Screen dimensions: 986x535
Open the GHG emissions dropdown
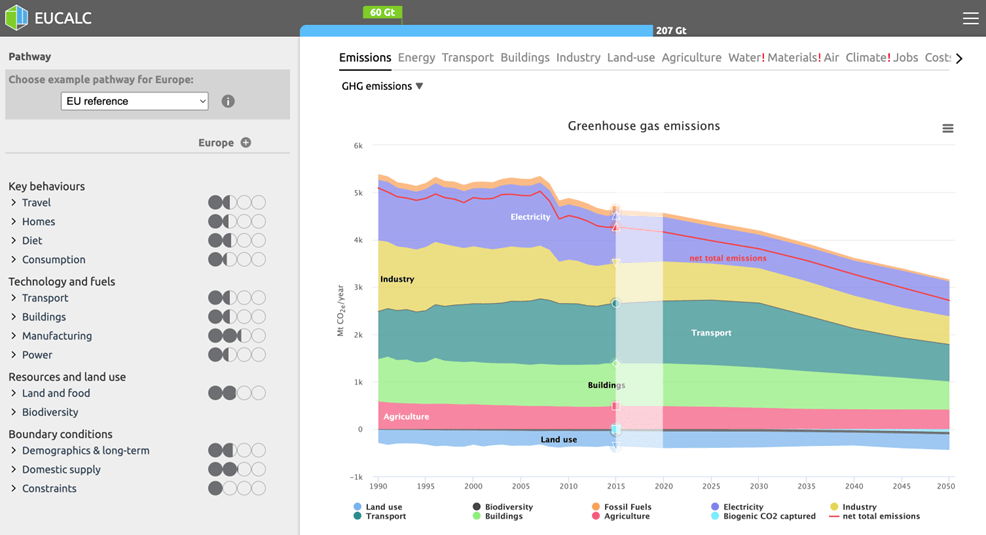click(x=382, y=86)
